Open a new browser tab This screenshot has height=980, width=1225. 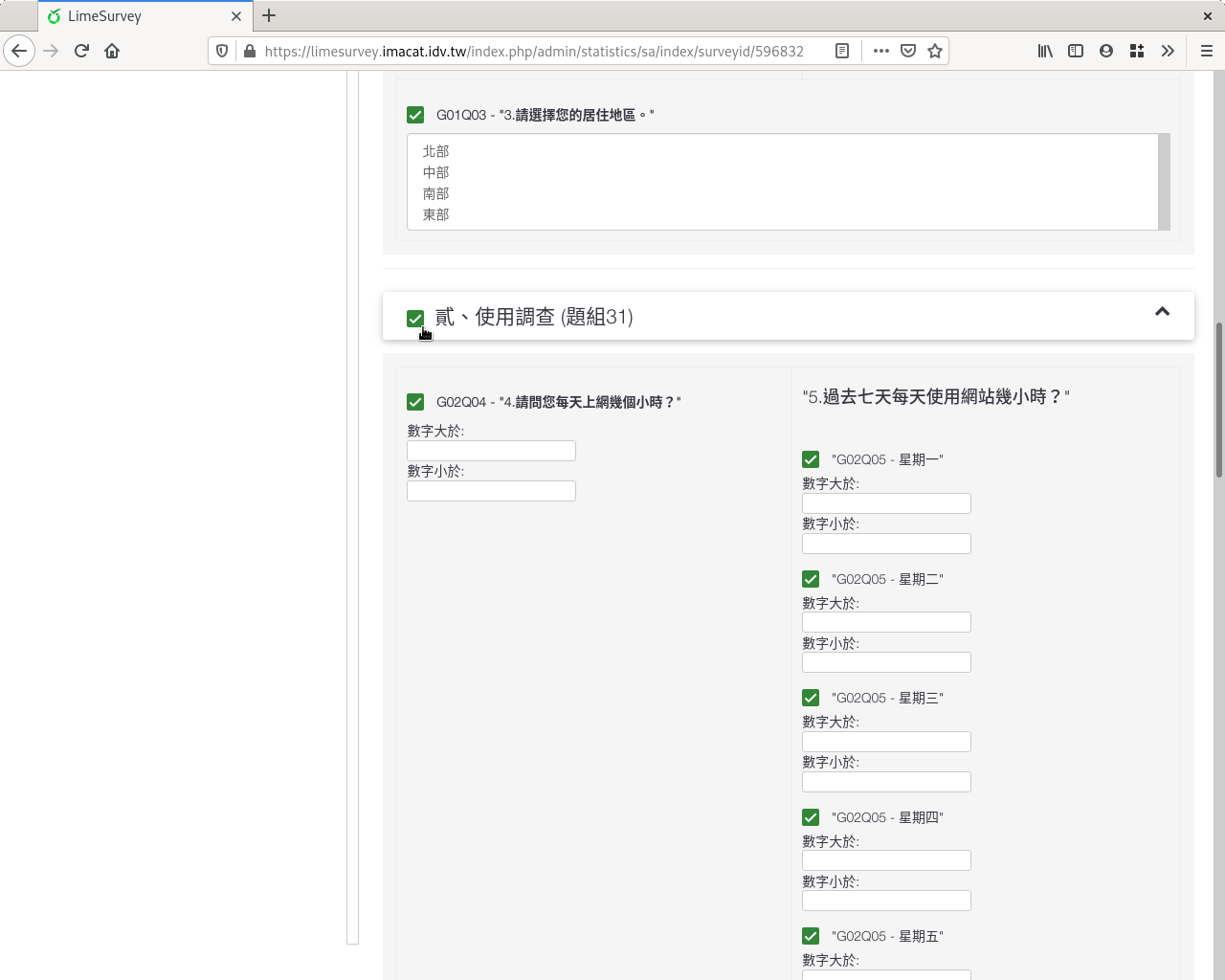click(x=269, y=15)
